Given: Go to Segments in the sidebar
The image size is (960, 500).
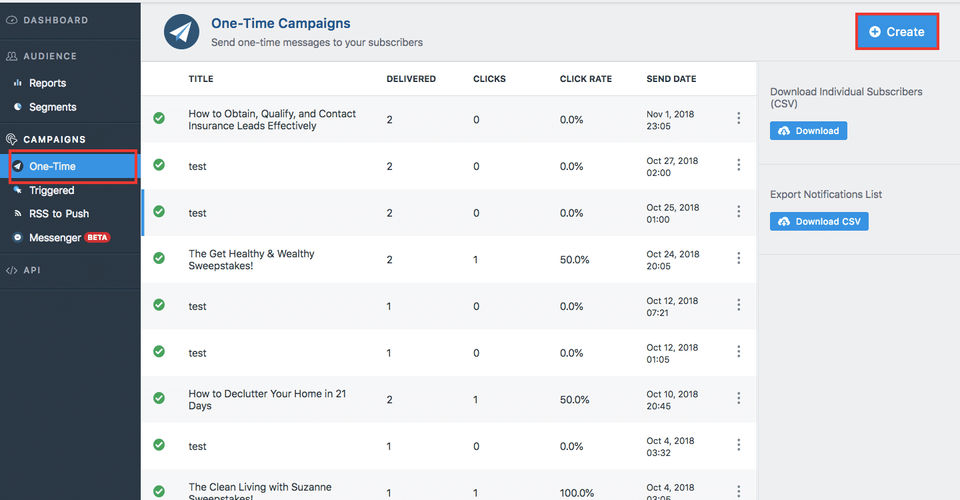Looking at the screenshot, I should click(52, 107).
